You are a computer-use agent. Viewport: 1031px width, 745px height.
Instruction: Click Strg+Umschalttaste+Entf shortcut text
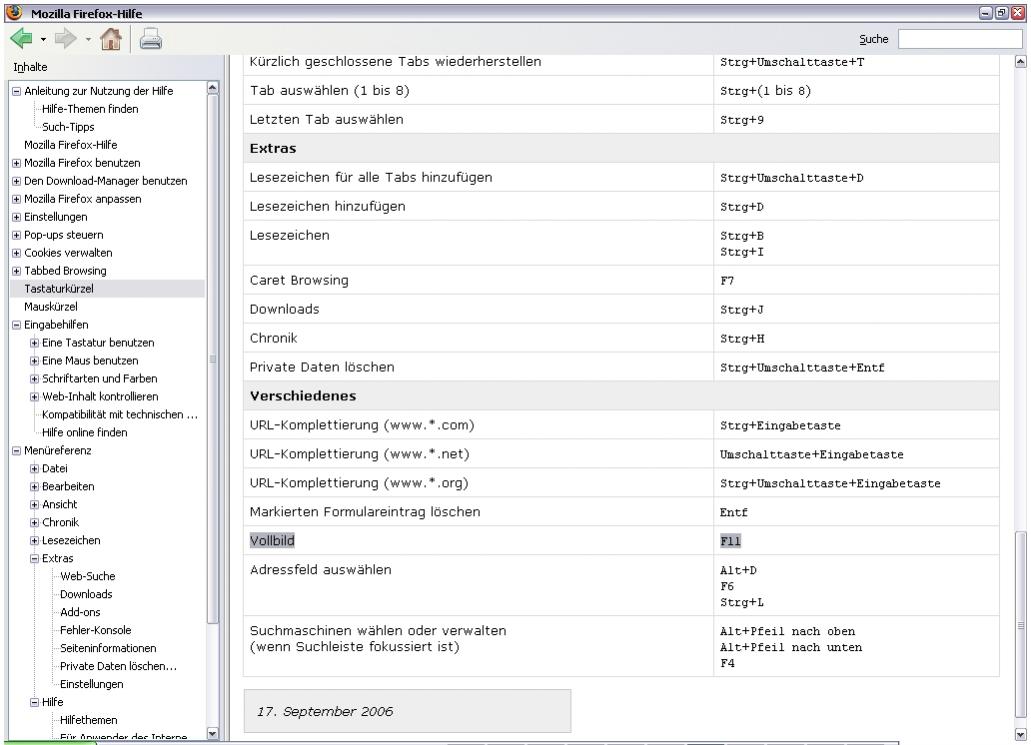pos(802,368)
